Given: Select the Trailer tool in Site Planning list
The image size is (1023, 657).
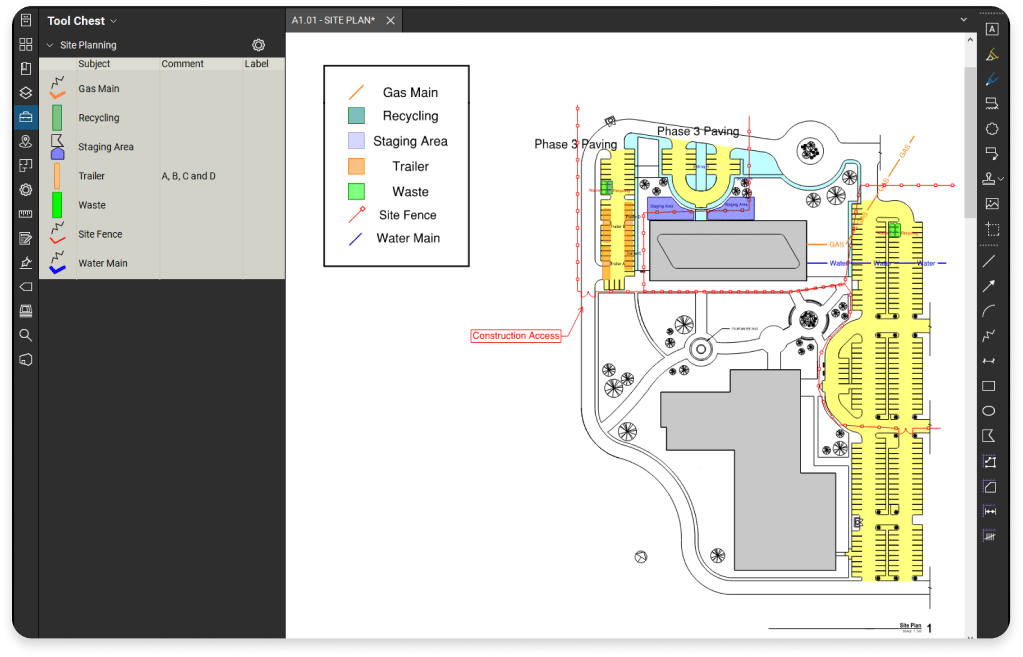Looking at the screenshot, I should (x=92, y=175).
